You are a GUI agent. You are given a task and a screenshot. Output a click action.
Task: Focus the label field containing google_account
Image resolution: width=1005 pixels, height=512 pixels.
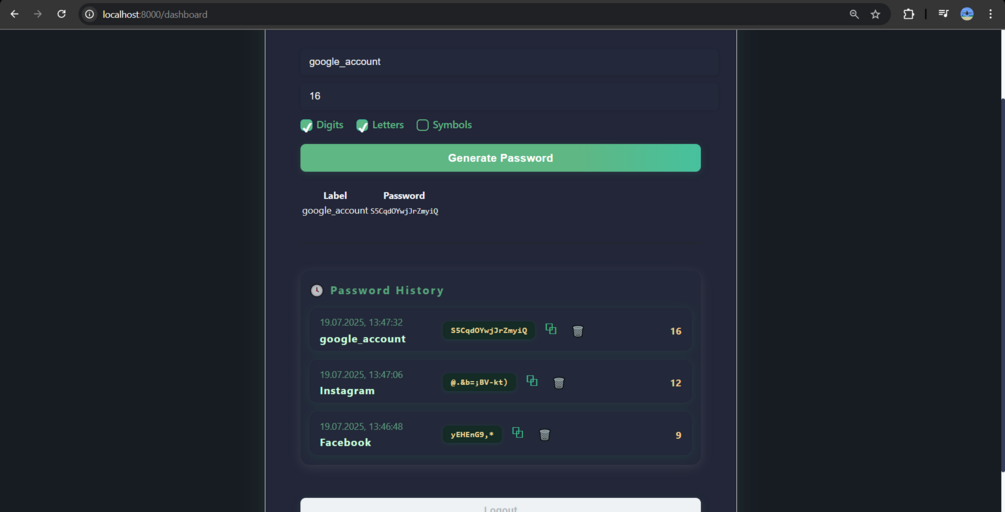click(x=510, y=62)
